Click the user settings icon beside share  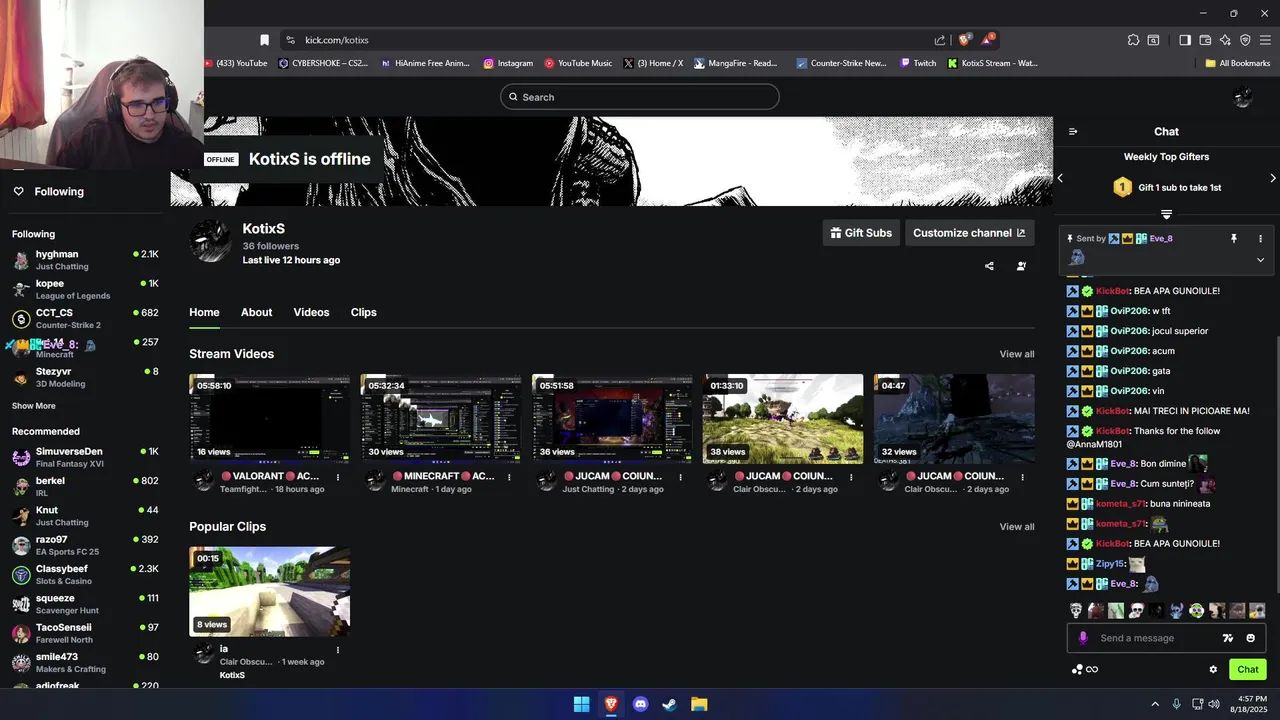tap(1021, 266)
